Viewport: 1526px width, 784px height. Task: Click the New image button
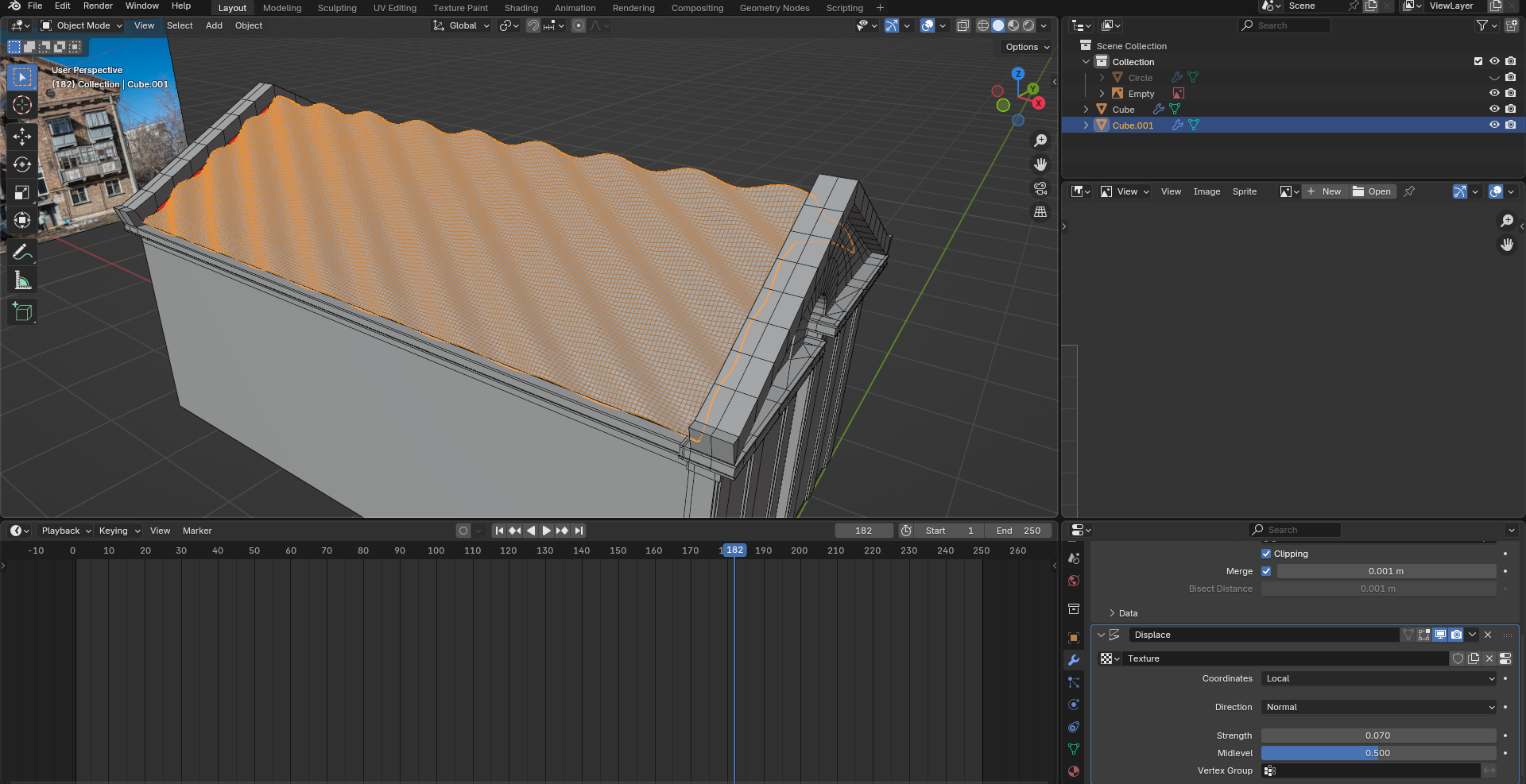tap(1324, 191)
